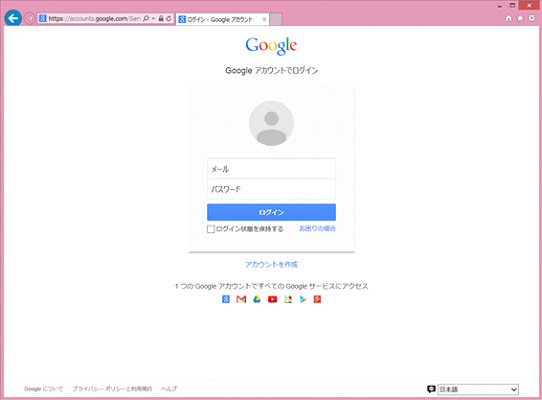Viewport: 542px width, 400px height.
Task: Open browser Tools gear icon
Action: click(532, 18)
